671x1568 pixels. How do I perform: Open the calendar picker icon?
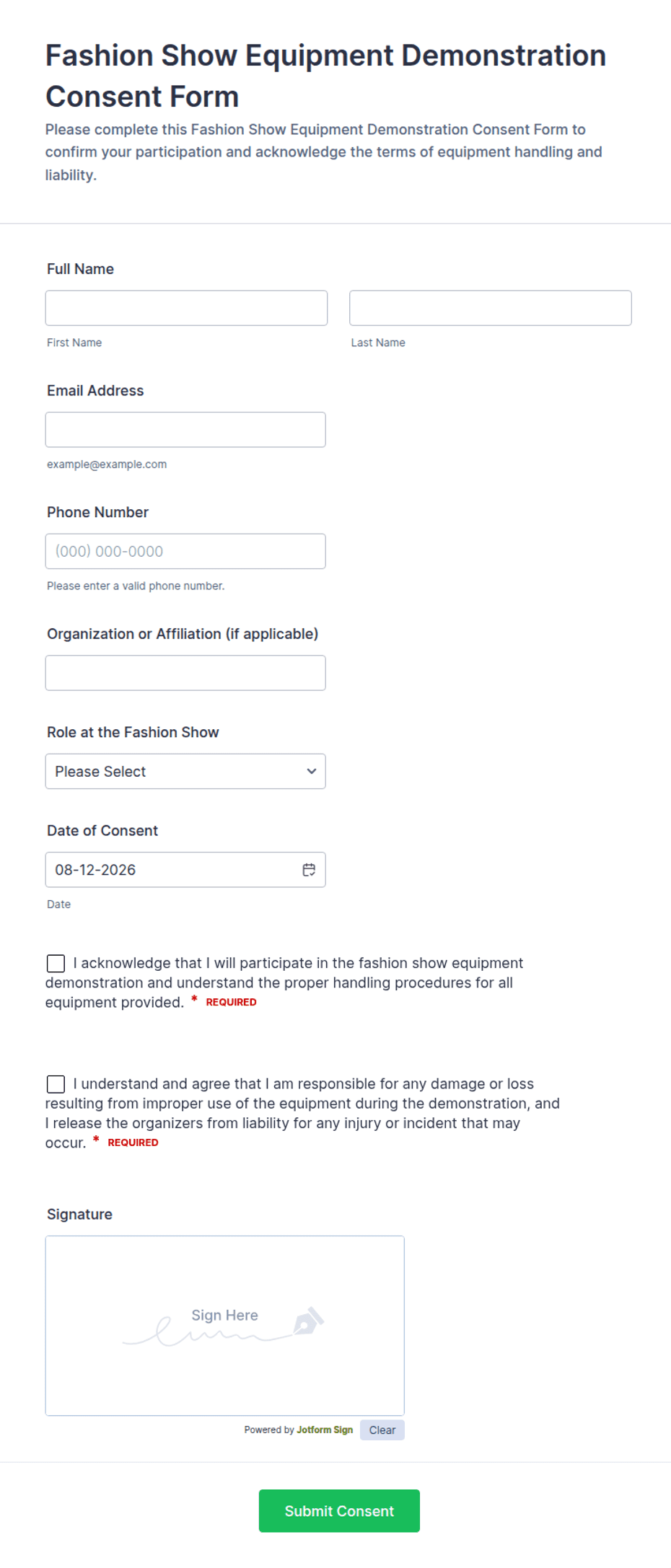click(309, 870)
